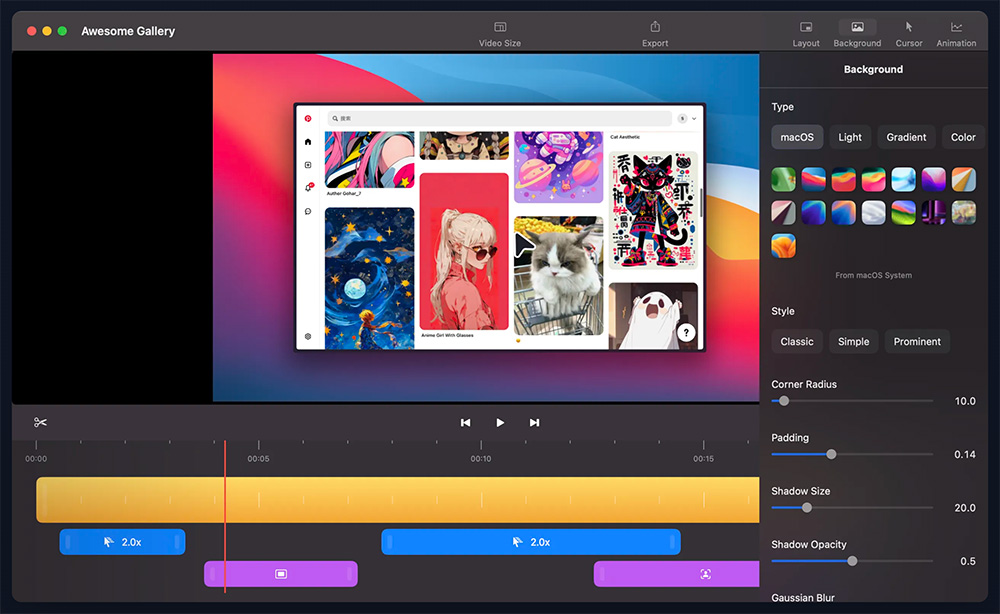
Task: Click the ghost illustration thumbnail
Action: pyautogui.click(x=653, y=316)
